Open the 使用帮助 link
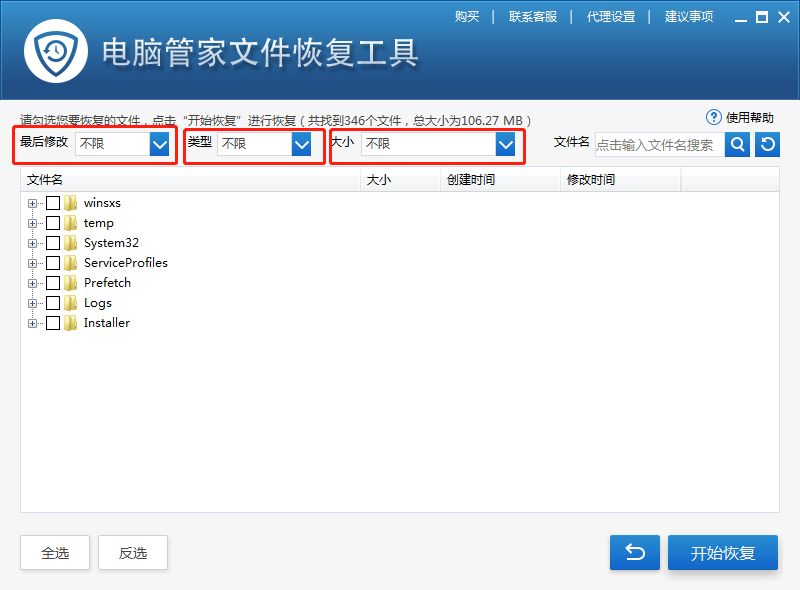800x590 pixels. (x=749, y=118)
